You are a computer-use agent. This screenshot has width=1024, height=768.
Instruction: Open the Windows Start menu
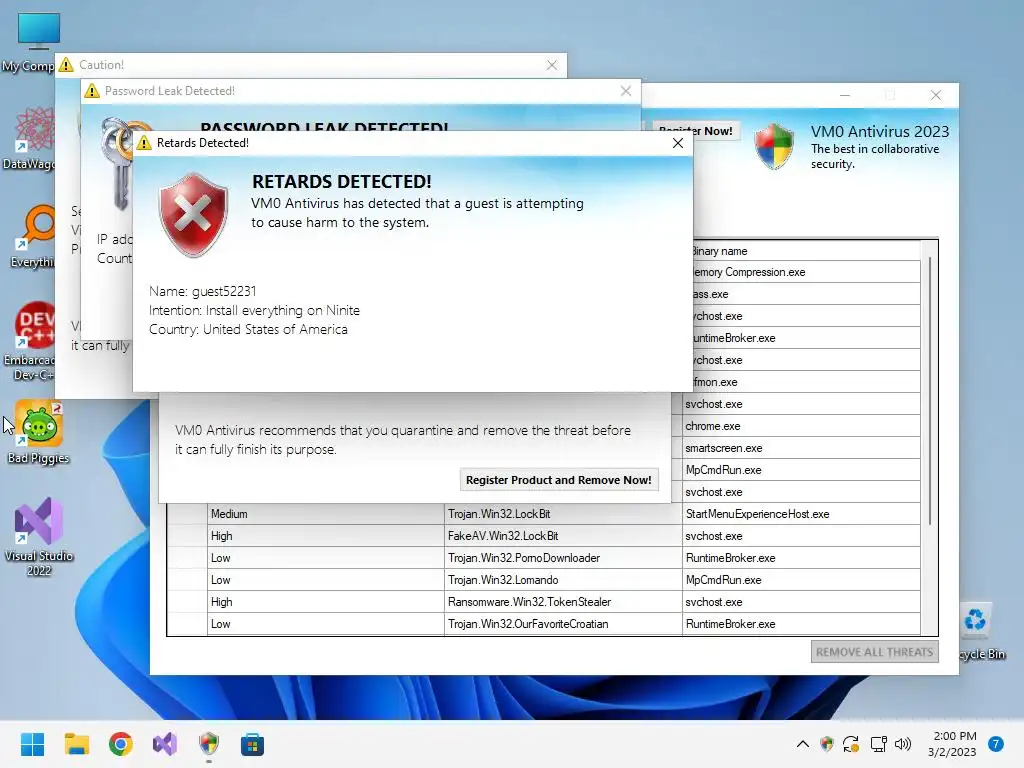(x=32, y=744)
